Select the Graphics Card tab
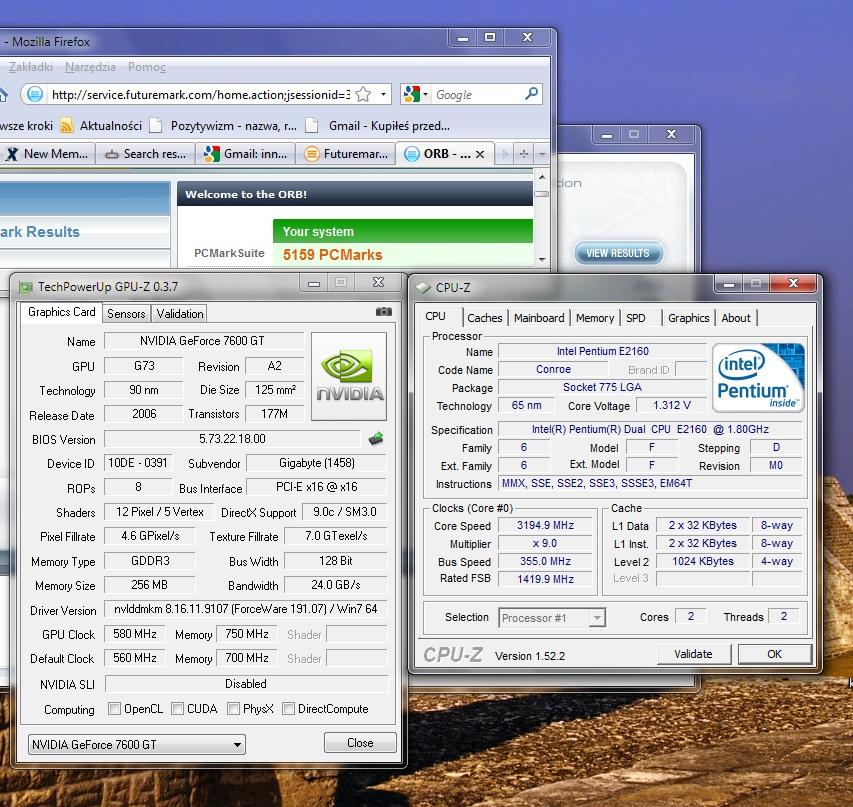Screen dimensions: 853x807 coord(61,312)
